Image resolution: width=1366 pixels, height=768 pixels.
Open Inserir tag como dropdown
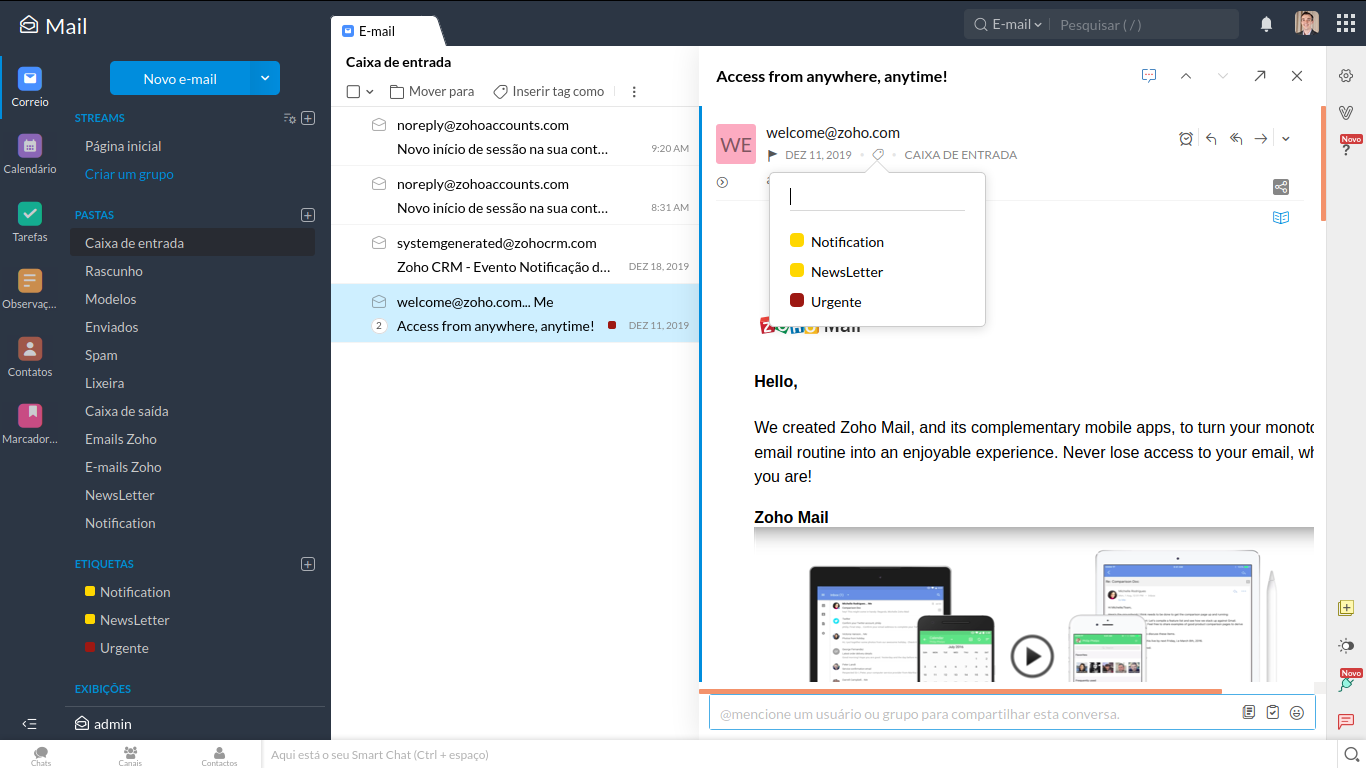coord(549,91)
